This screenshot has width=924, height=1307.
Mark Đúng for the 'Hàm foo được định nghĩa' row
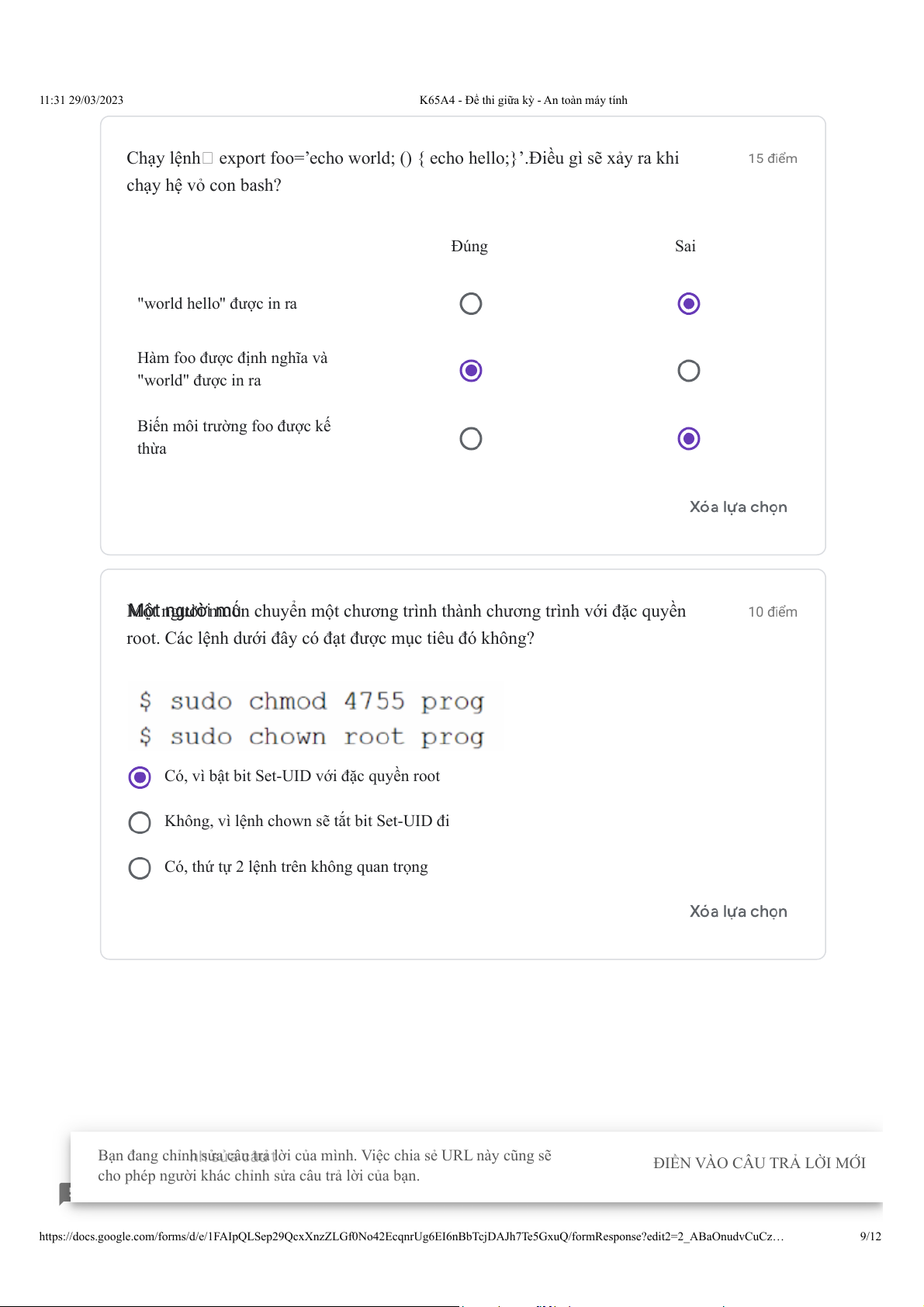click(x=471, y=371)
